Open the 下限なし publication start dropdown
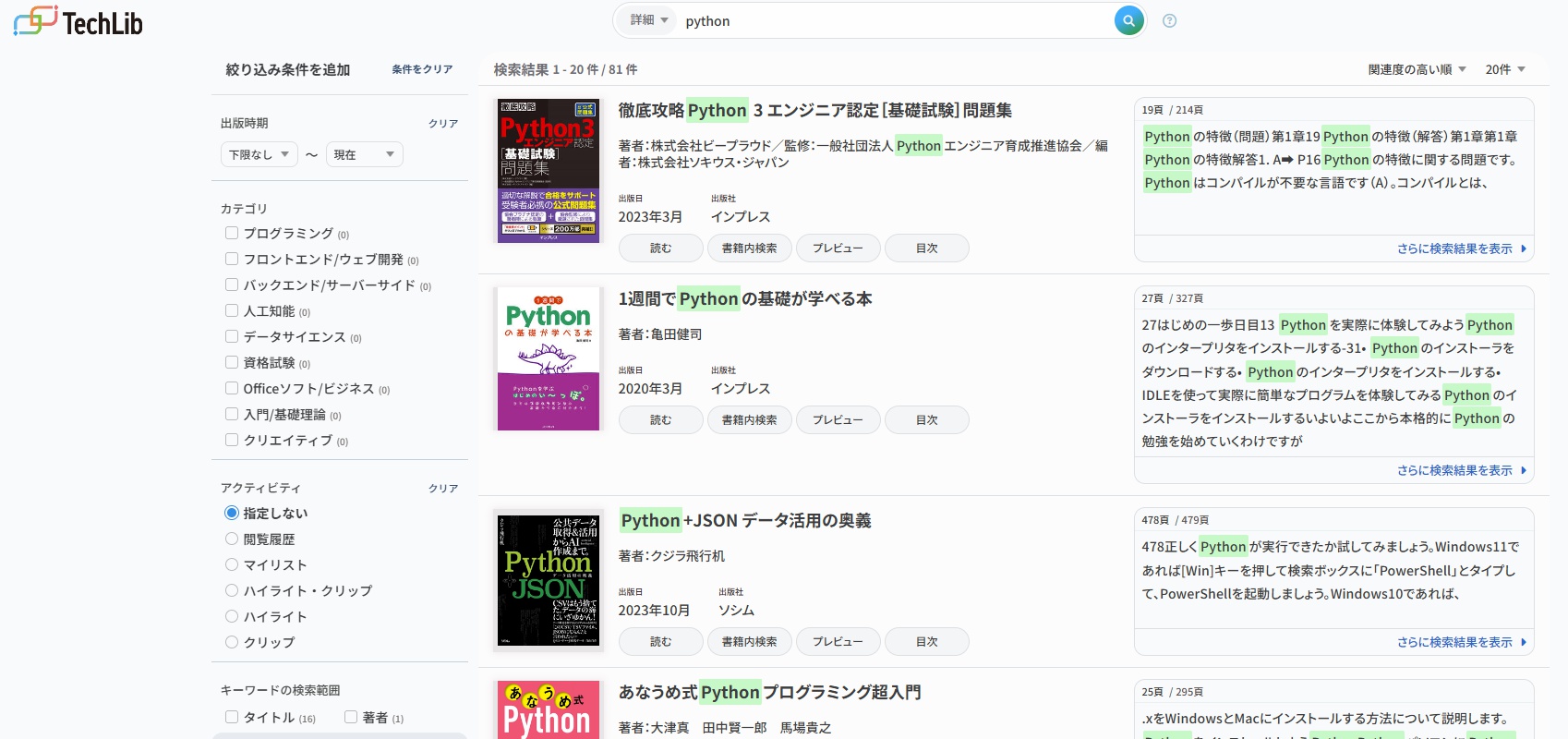The width and height of the screenshot is (1568, 739). tap(259, 154)
